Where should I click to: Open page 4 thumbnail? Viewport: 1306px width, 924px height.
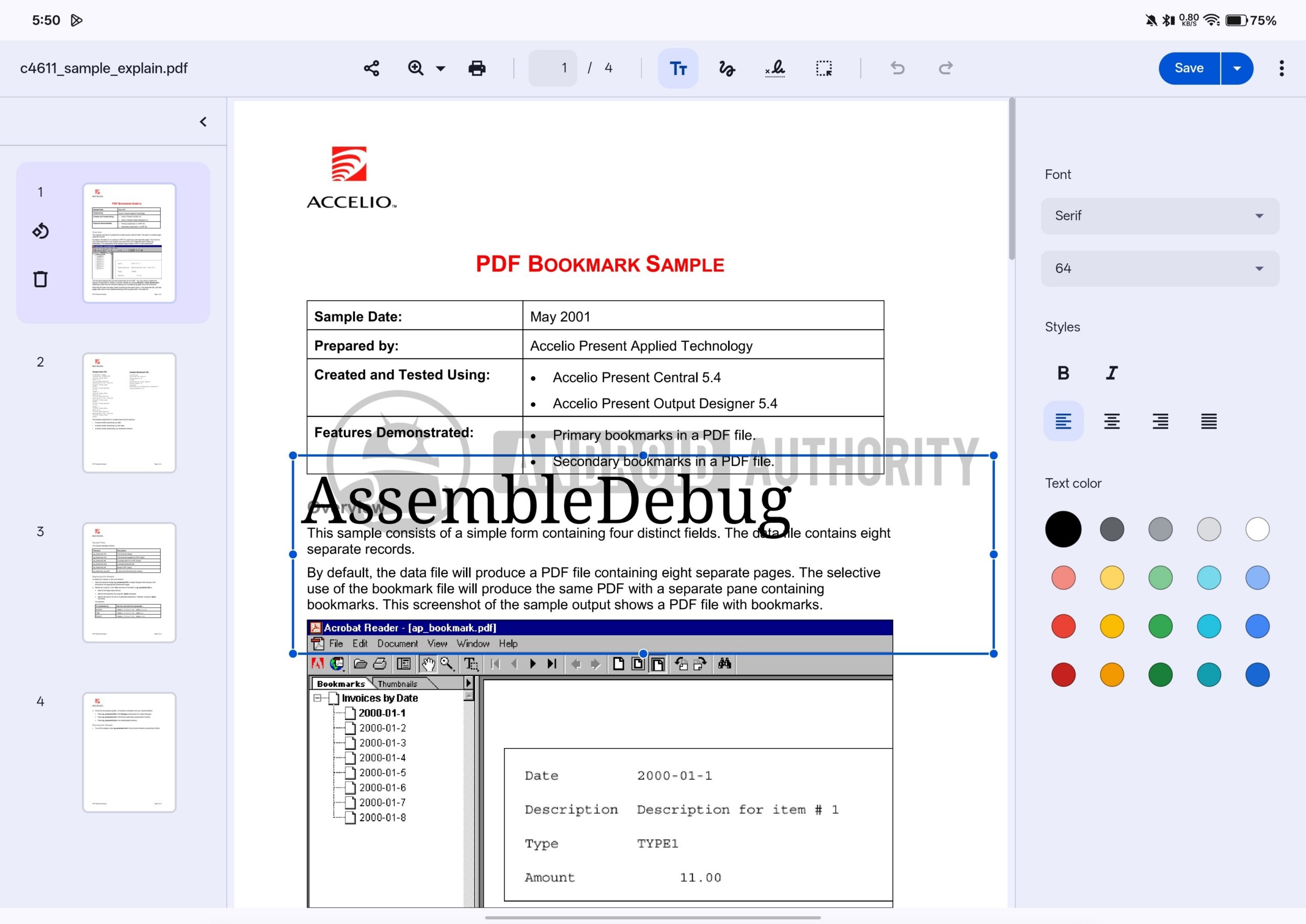pos(130,752)
